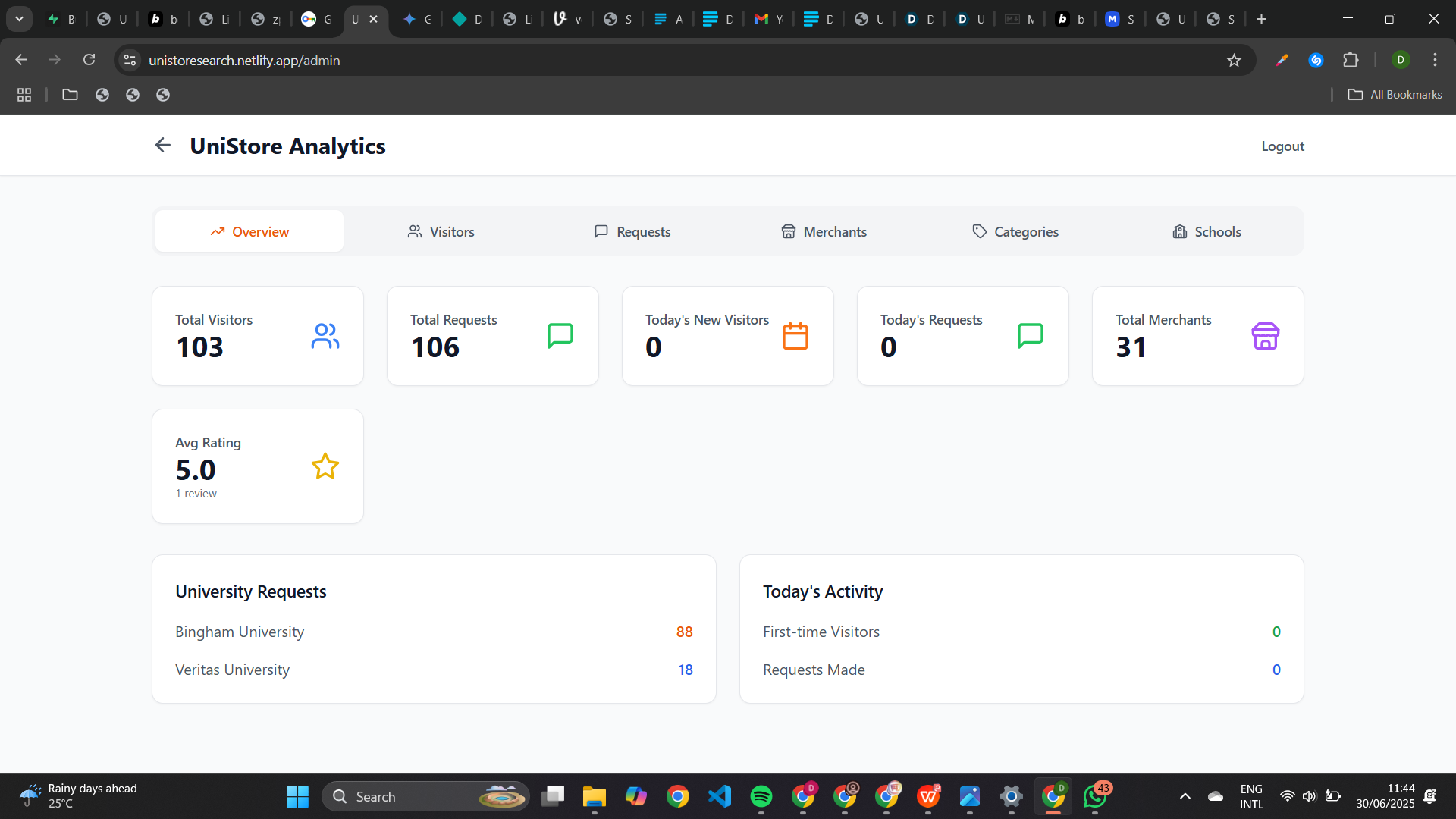The width and height of the screenshot is (1456, 819).
Task: Click the green Total Requests chat icon
Action: pyautogui.click(x=560, y=335)
